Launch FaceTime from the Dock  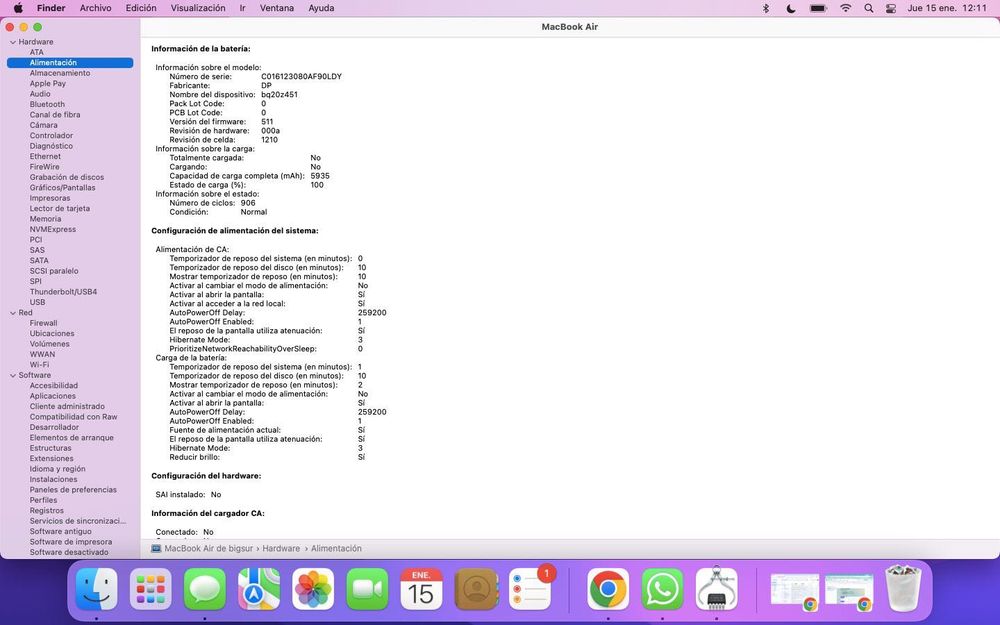click(x=367, y=589)
